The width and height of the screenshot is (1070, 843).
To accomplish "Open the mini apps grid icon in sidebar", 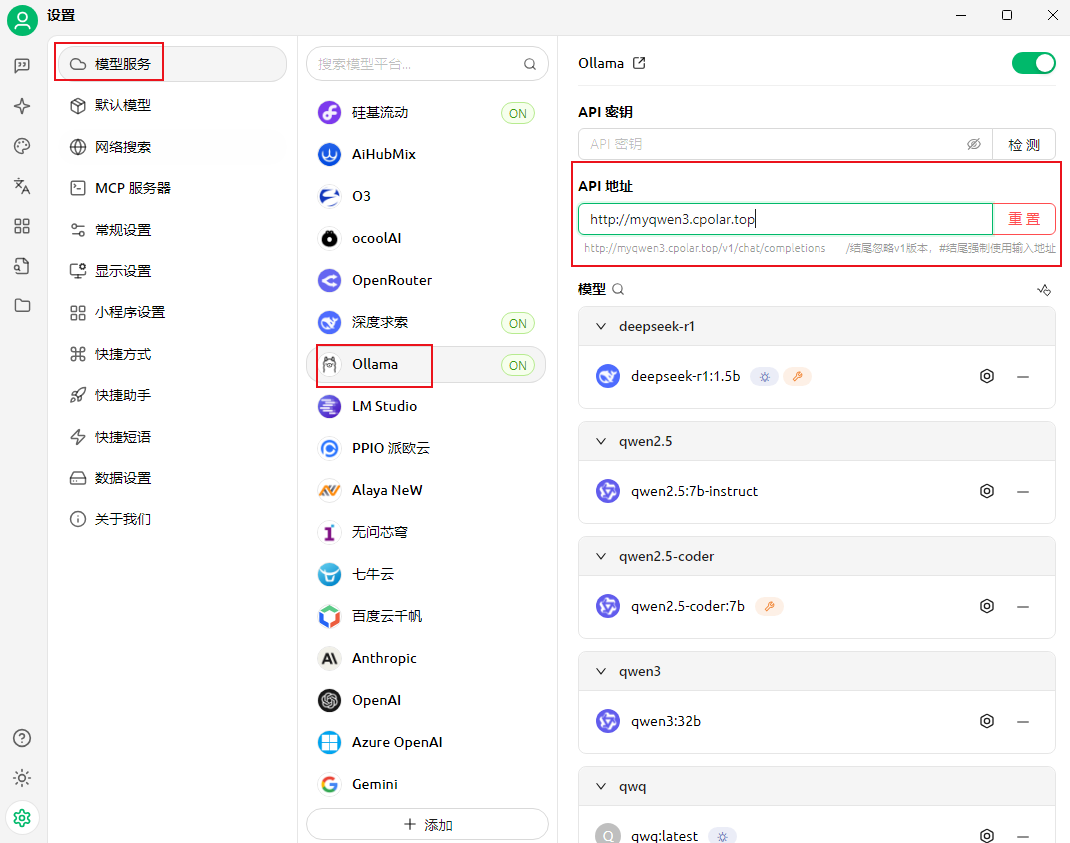I will [22, 226].
